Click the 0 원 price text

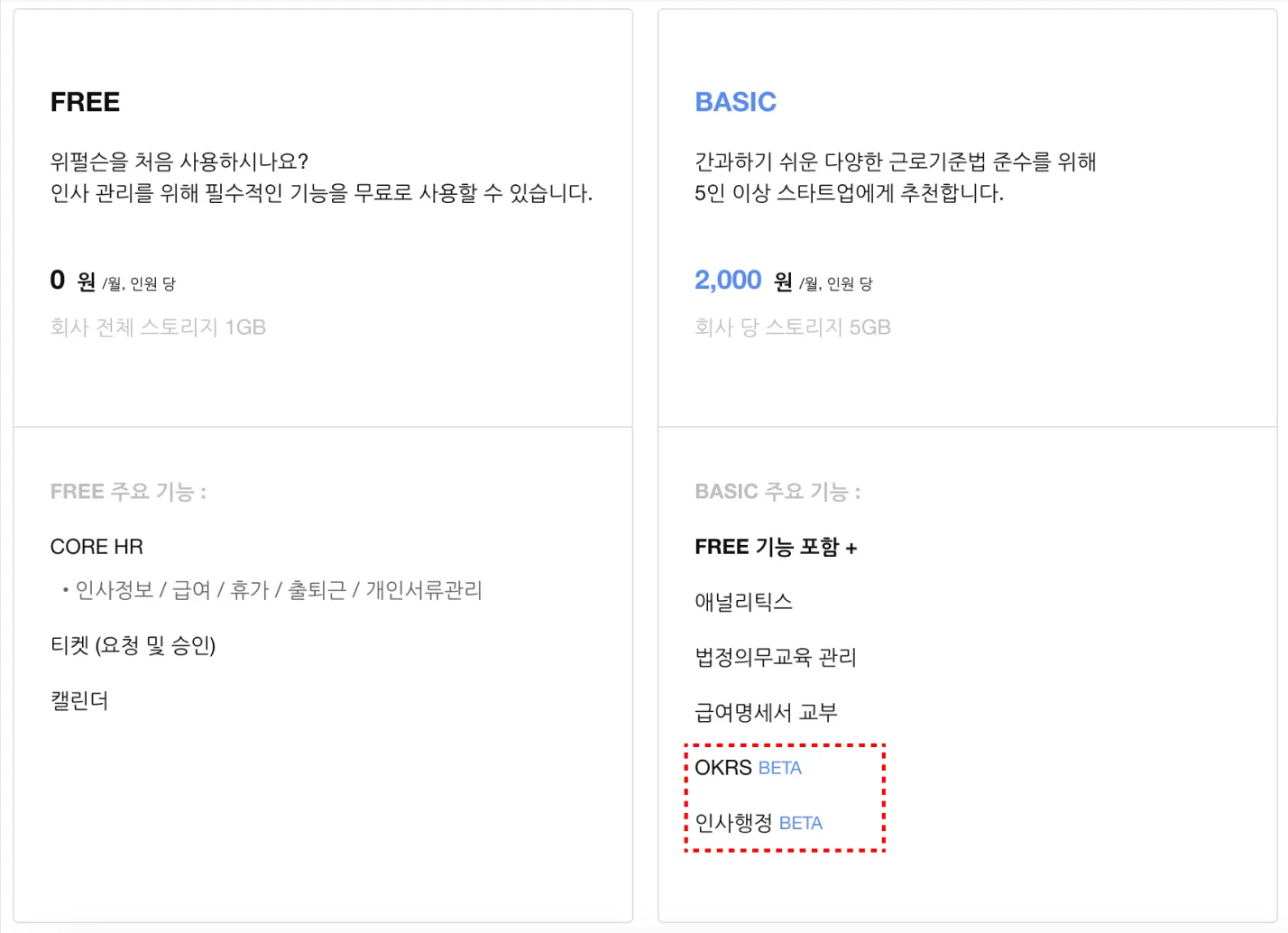(x=73, y=281)
